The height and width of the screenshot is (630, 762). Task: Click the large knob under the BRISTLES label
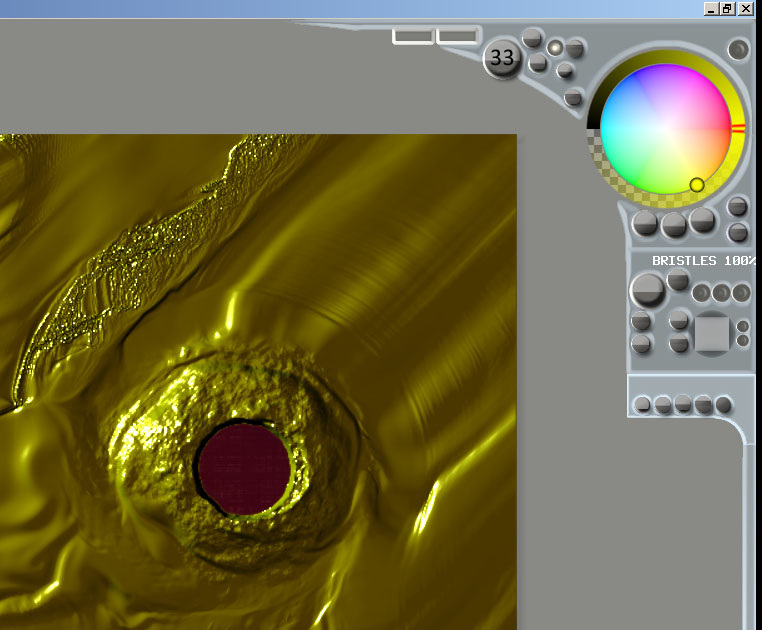coord(648,291)
